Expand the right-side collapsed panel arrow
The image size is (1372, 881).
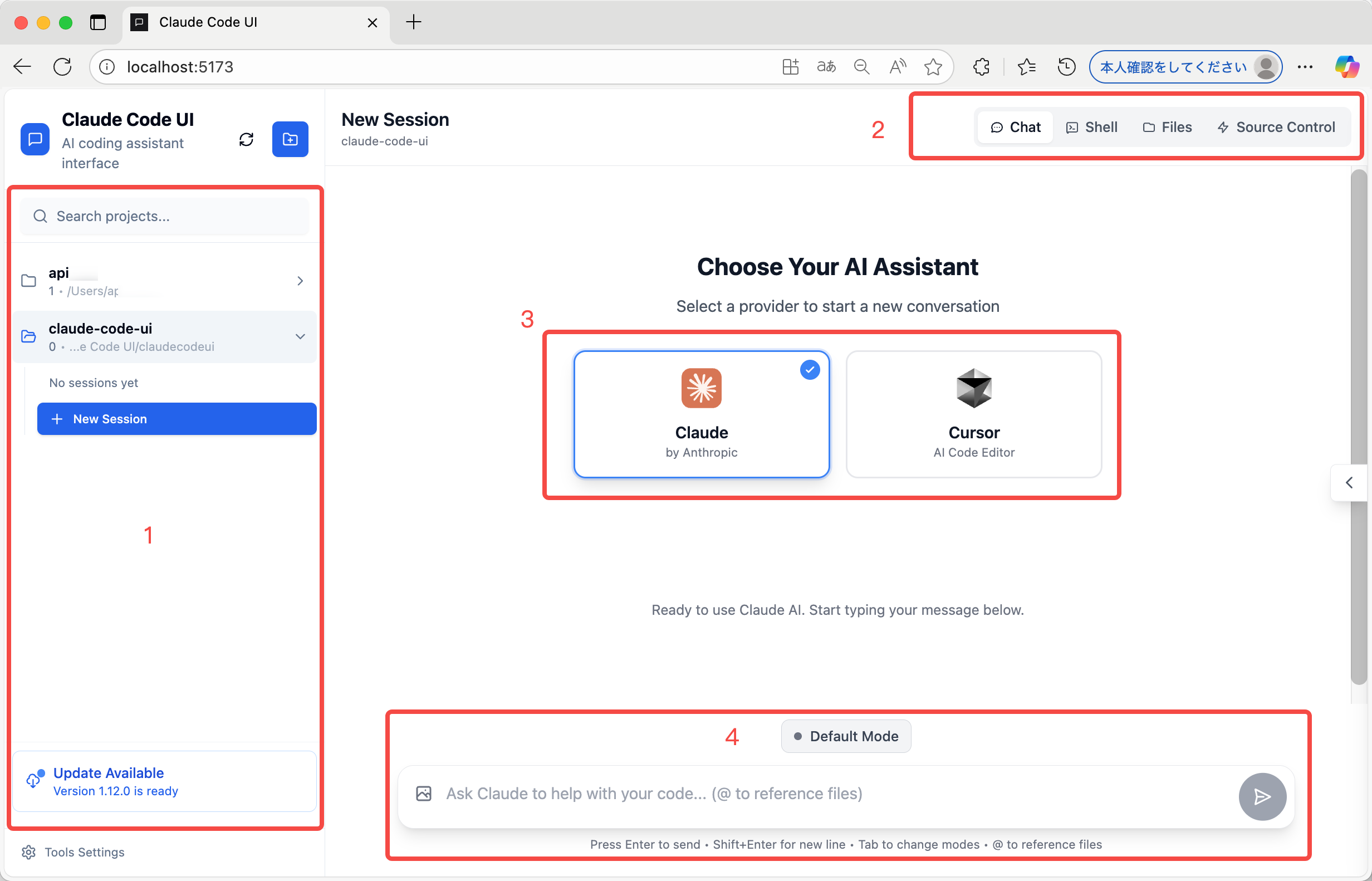(x=1349, y=483)
